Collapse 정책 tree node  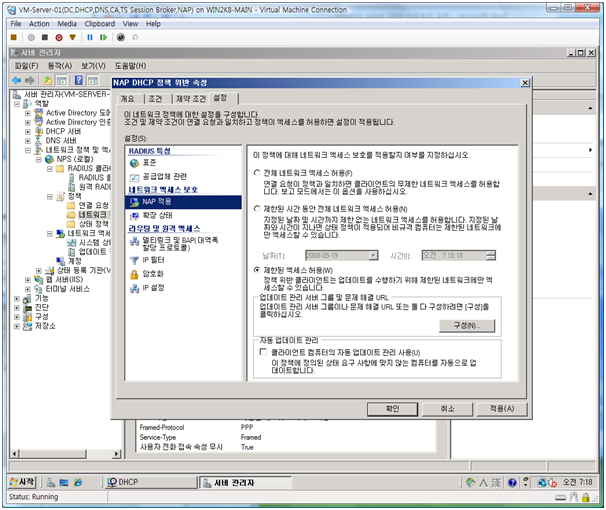click(x=49, y=197)
